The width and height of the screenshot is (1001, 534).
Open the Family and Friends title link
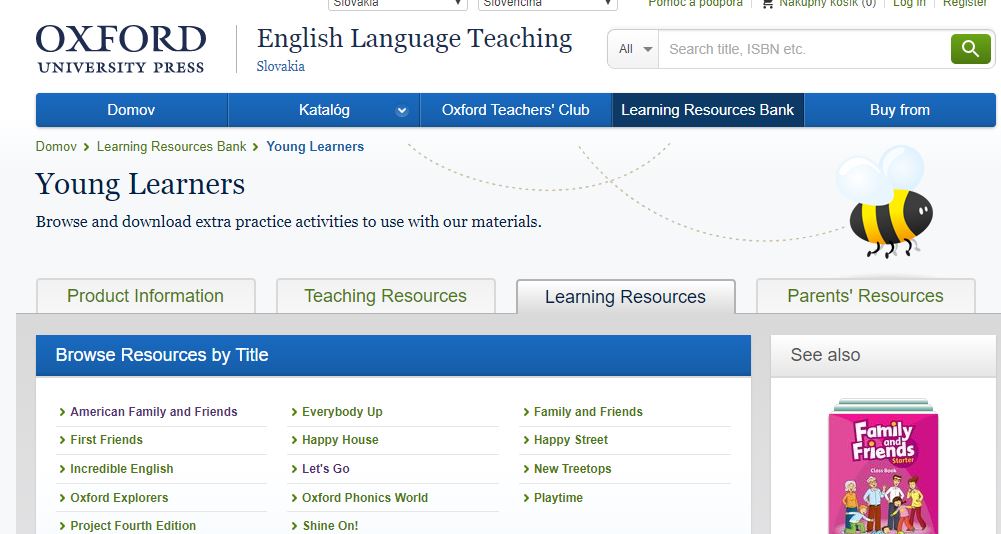[x=589, y=412]
